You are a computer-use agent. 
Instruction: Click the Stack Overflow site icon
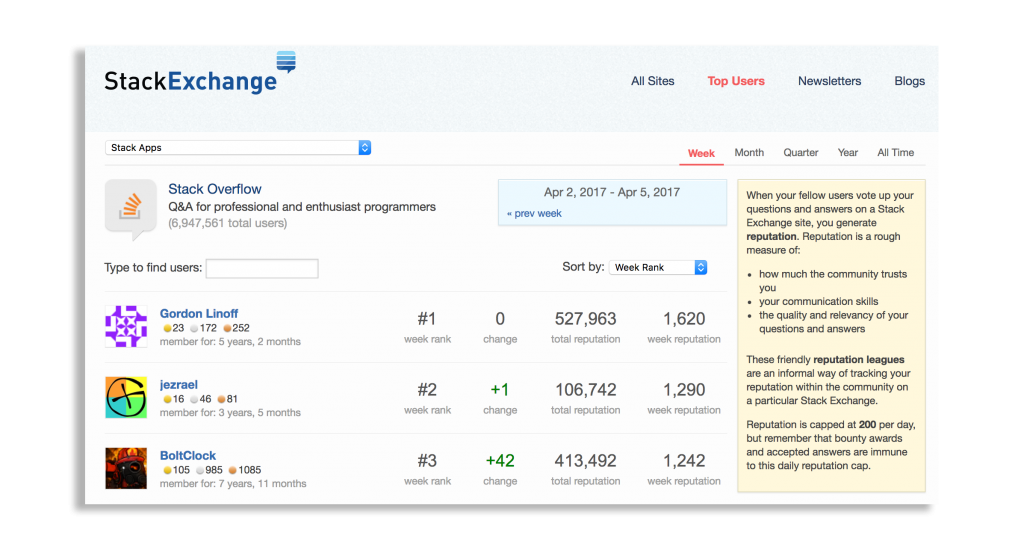click(130, 207)
